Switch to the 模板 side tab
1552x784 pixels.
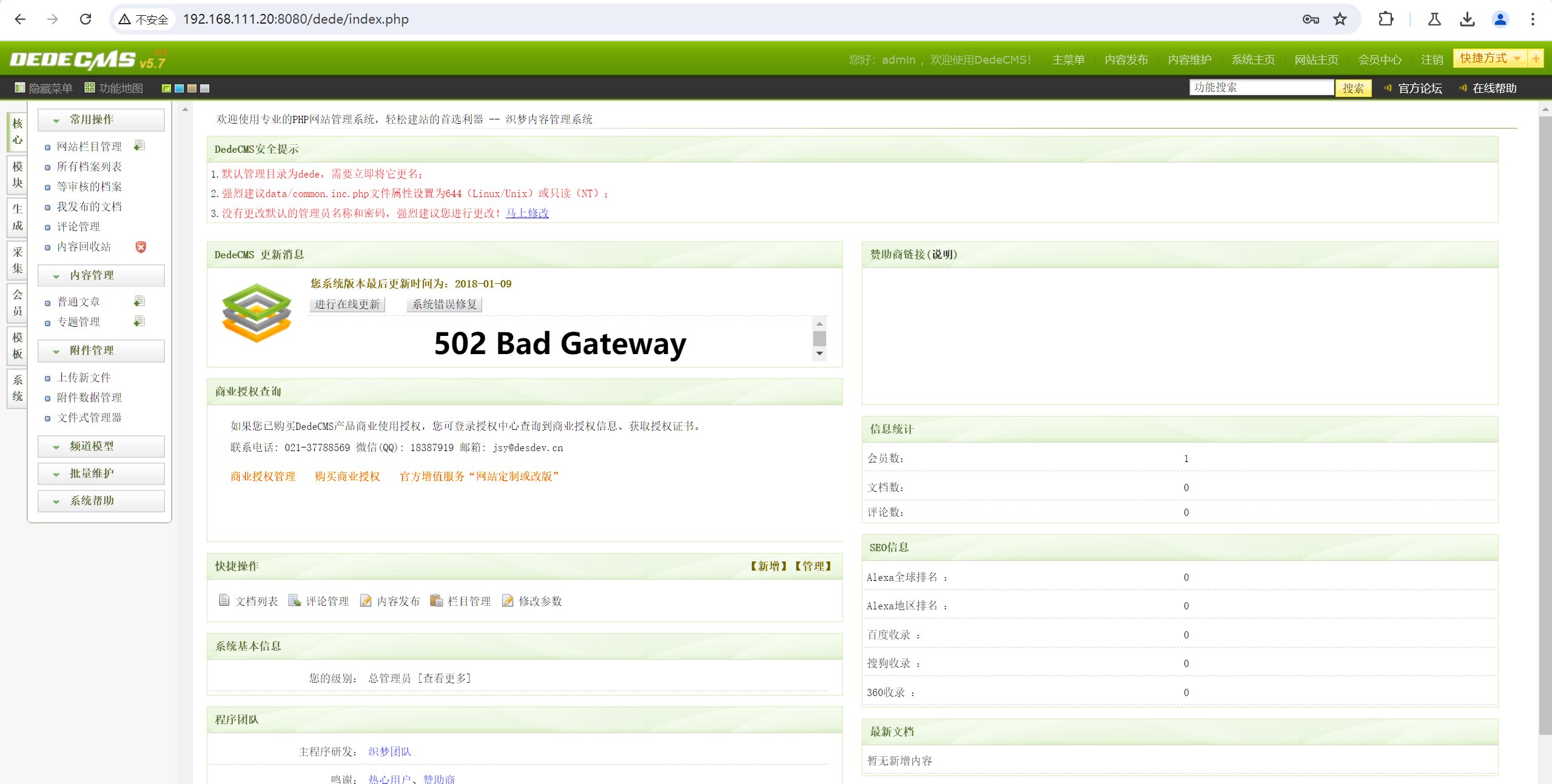pos(17,346)
